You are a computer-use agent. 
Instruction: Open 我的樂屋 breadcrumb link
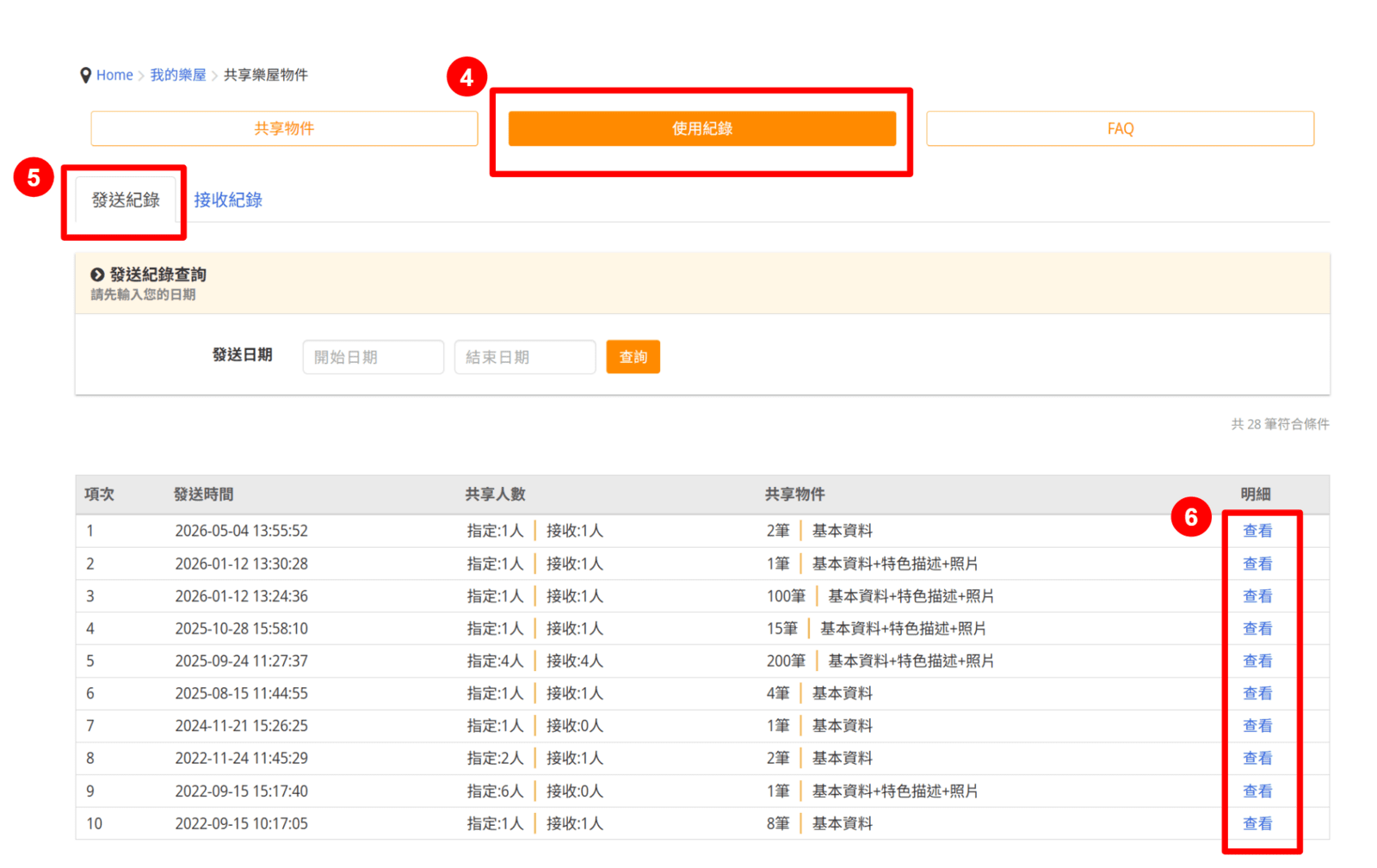pyautogui.click(x=178, y=75)
